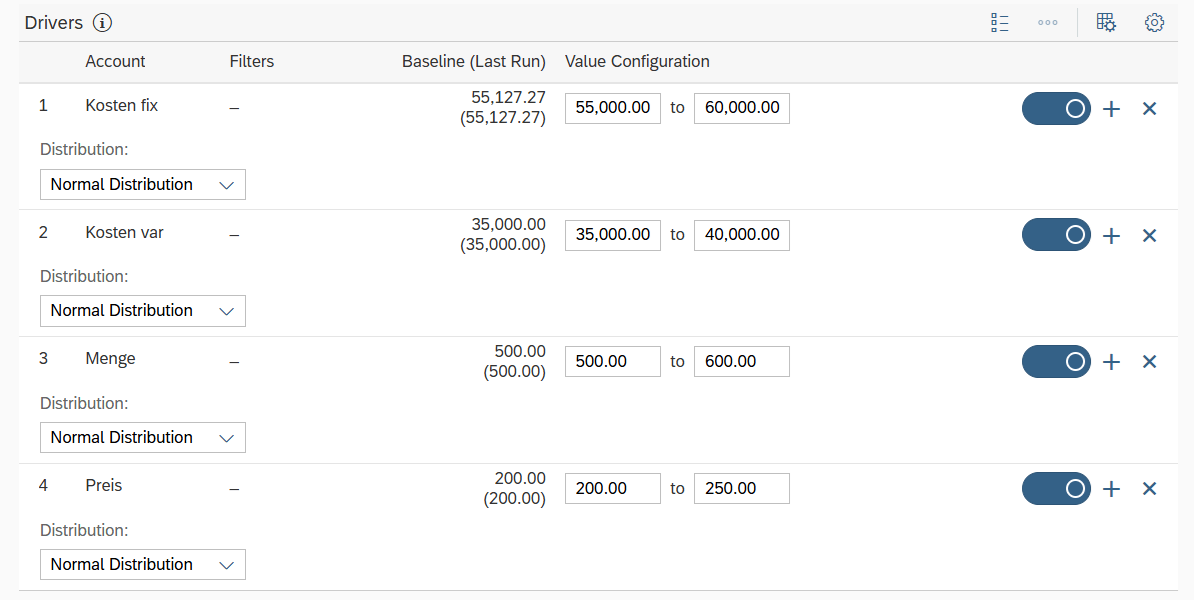The width and height of the screenshot is (1194, 600).
Task: Open Preis Normal Distribution dropdown
Action: (143, 564)
